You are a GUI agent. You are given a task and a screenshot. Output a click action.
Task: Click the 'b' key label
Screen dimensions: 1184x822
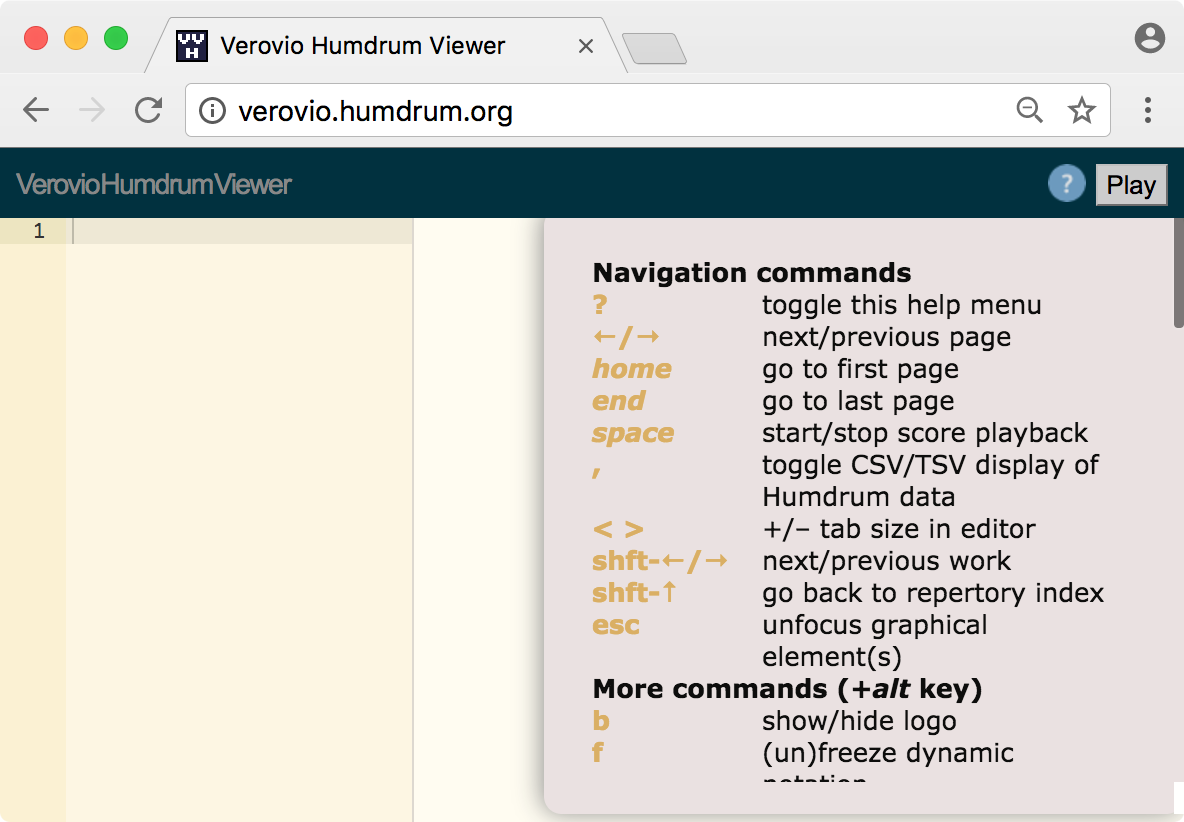click(x=601, y=721)
